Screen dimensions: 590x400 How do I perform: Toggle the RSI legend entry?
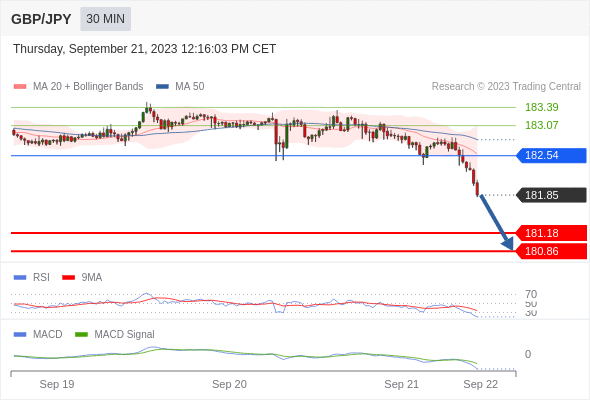click(x=32, y=277)
